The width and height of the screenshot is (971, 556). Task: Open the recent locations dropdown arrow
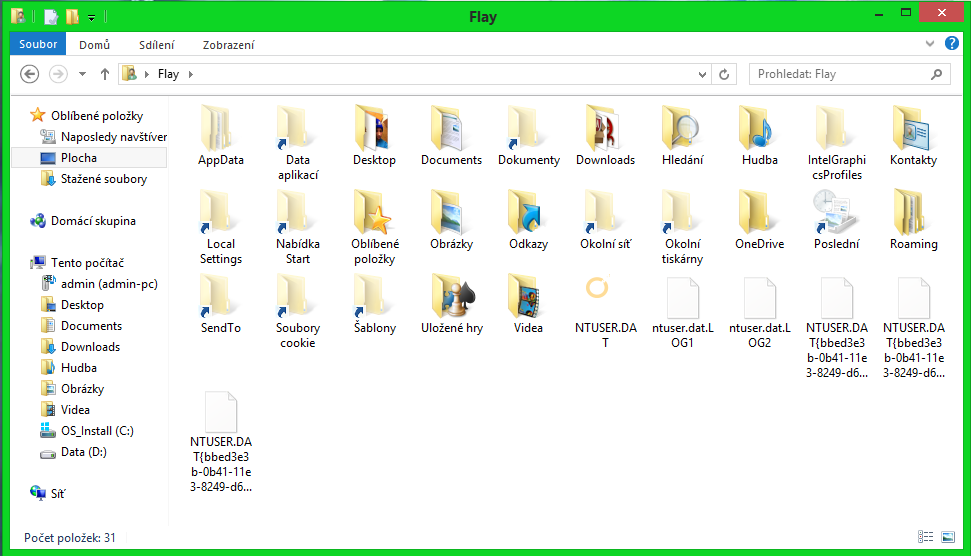(82, 74)
